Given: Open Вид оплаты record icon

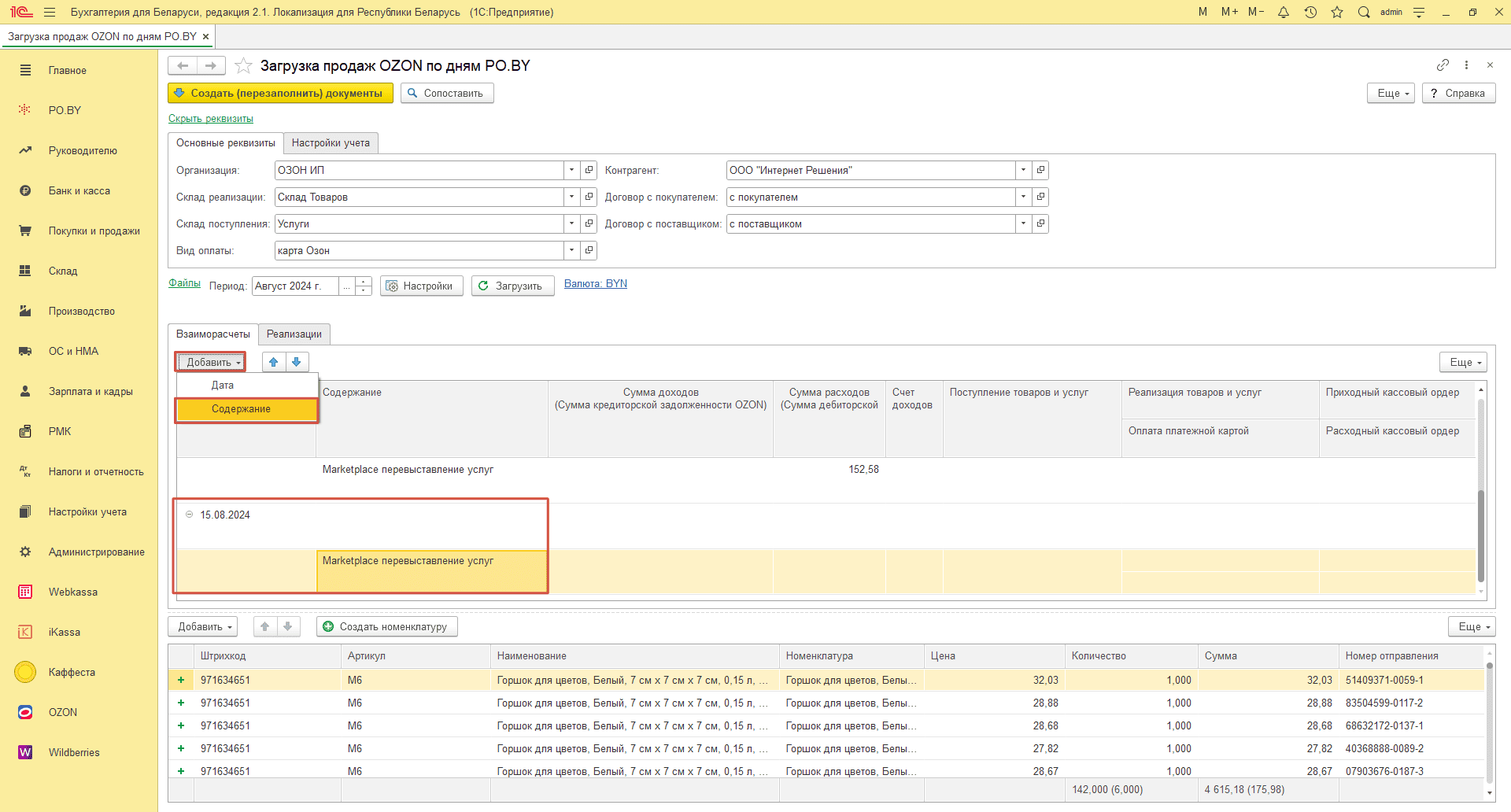Looking at the screenshot, I should coord(589,250).
